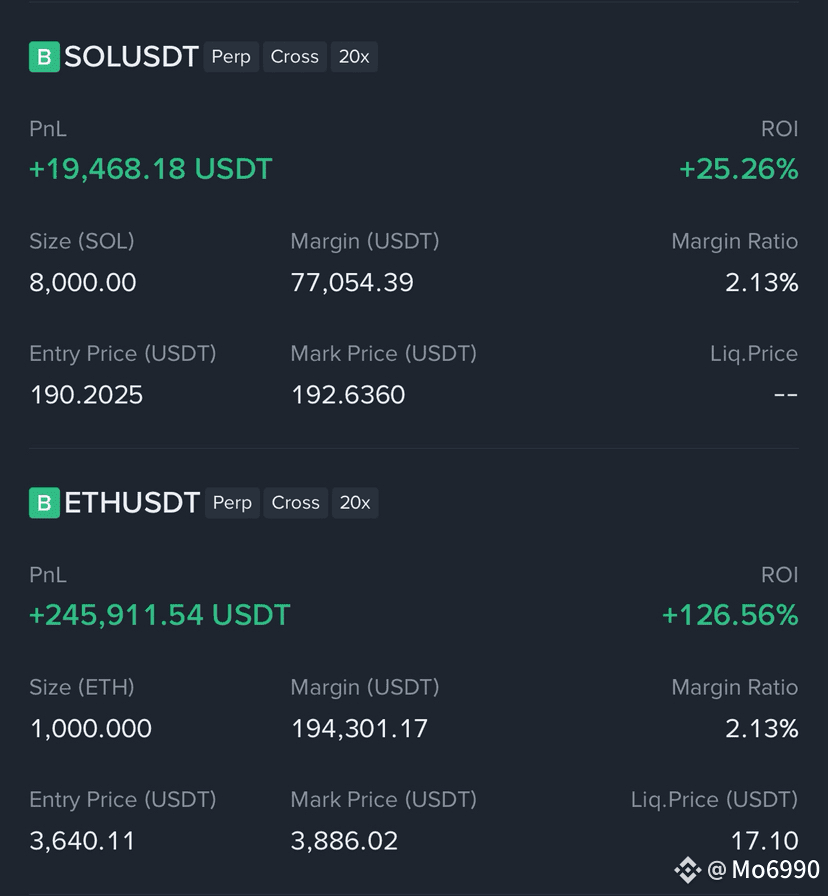Click the Binance logo watermark icon
Image resolution: width=828 pixels, height=896 pixels.
[687, 870]
